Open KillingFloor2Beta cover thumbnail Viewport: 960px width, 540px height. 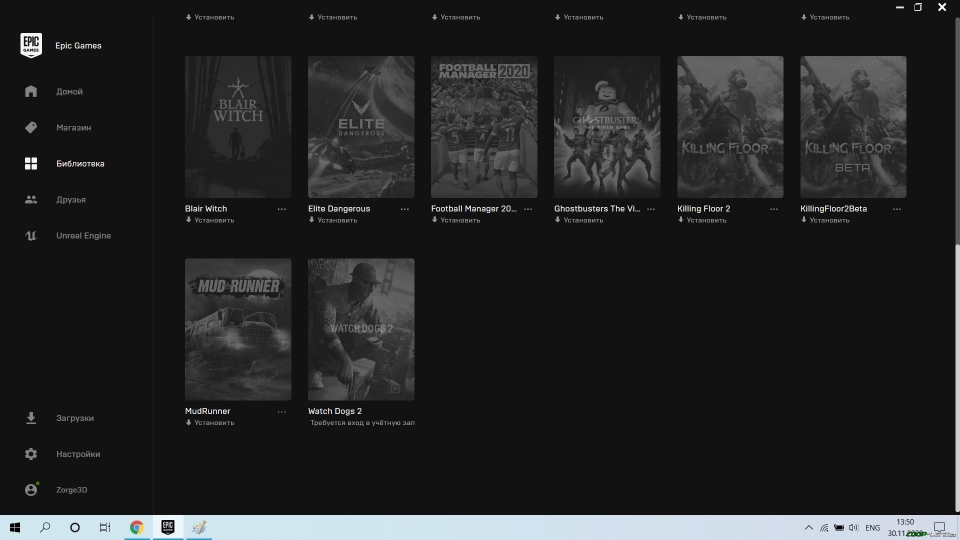tap(853, 127)
